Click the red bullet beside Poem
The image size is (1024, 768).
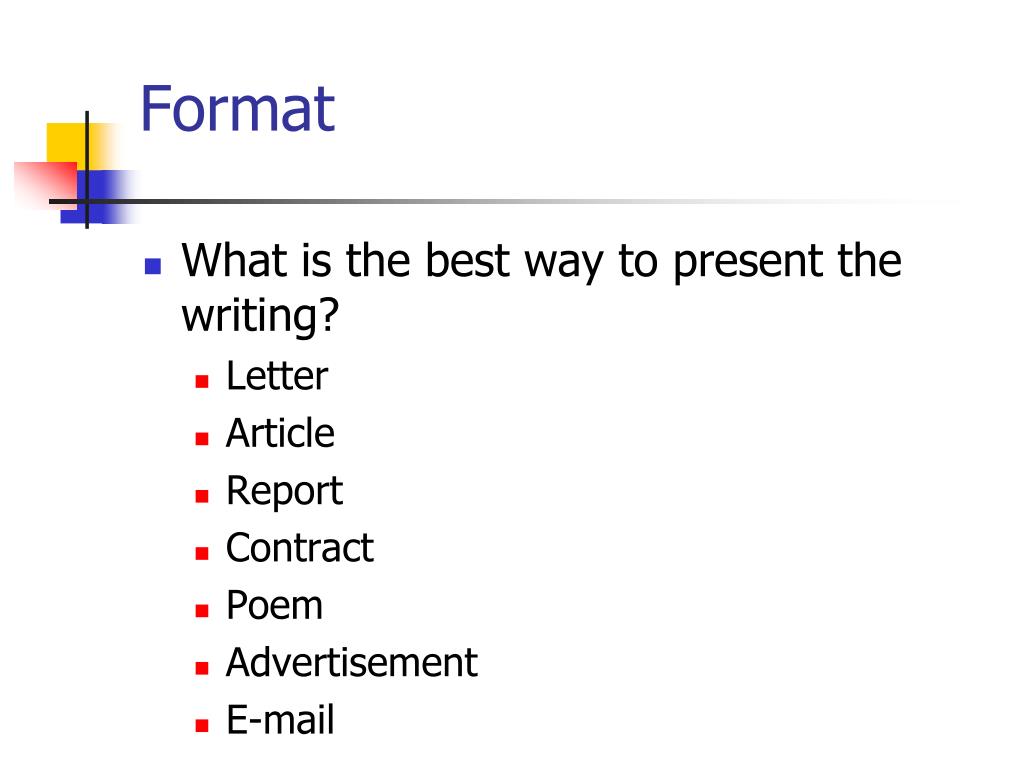click(202, 611)
